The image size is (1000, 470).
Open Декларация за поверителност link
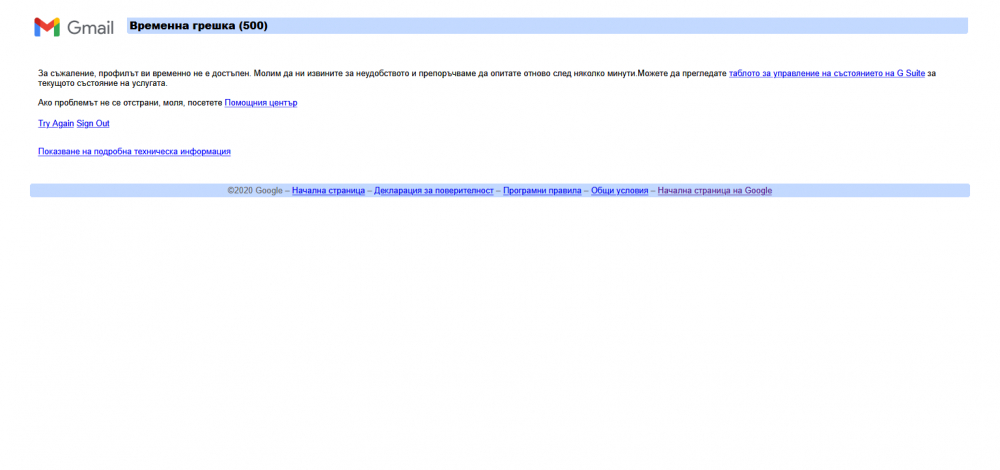tap(434, 191)
